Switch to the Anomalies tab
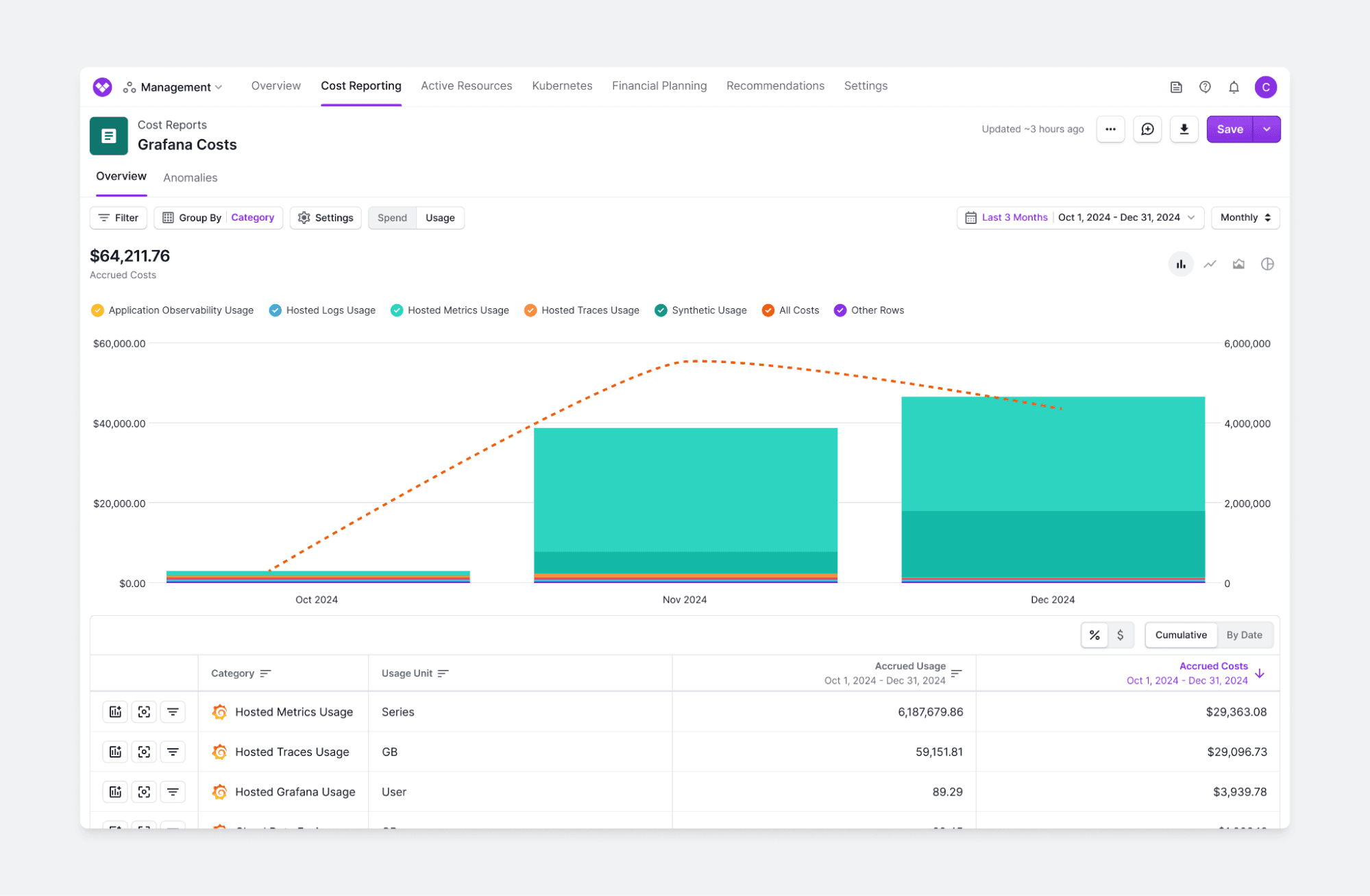Screen dimensions: 1370x896 [x=190, y=177]
